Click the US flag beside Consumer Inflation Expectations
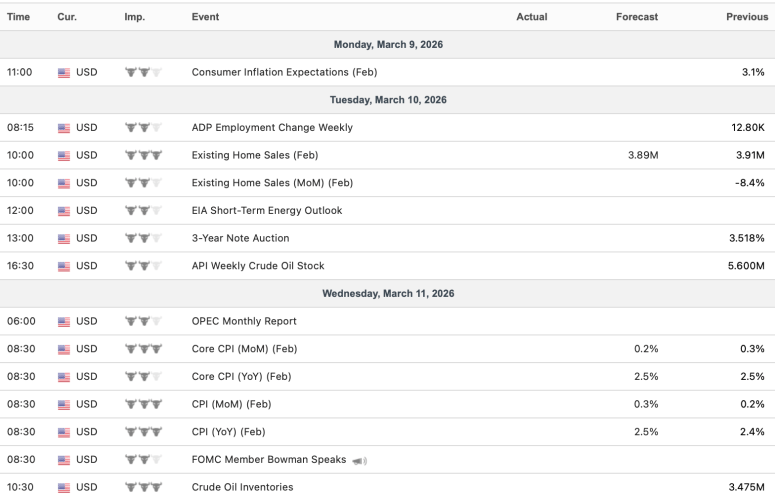 [65, 73]
